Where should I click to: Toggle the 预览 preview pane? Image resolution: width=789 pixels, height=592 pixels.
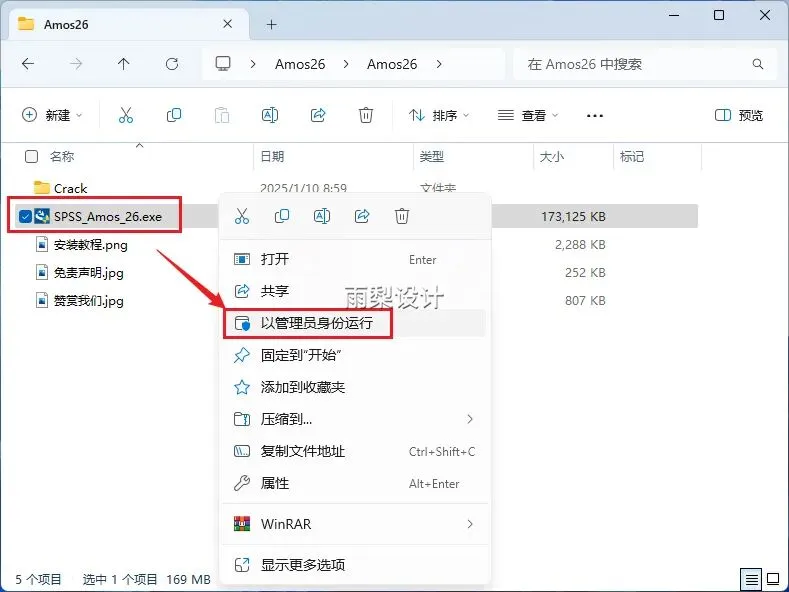[x=739, y=115]
